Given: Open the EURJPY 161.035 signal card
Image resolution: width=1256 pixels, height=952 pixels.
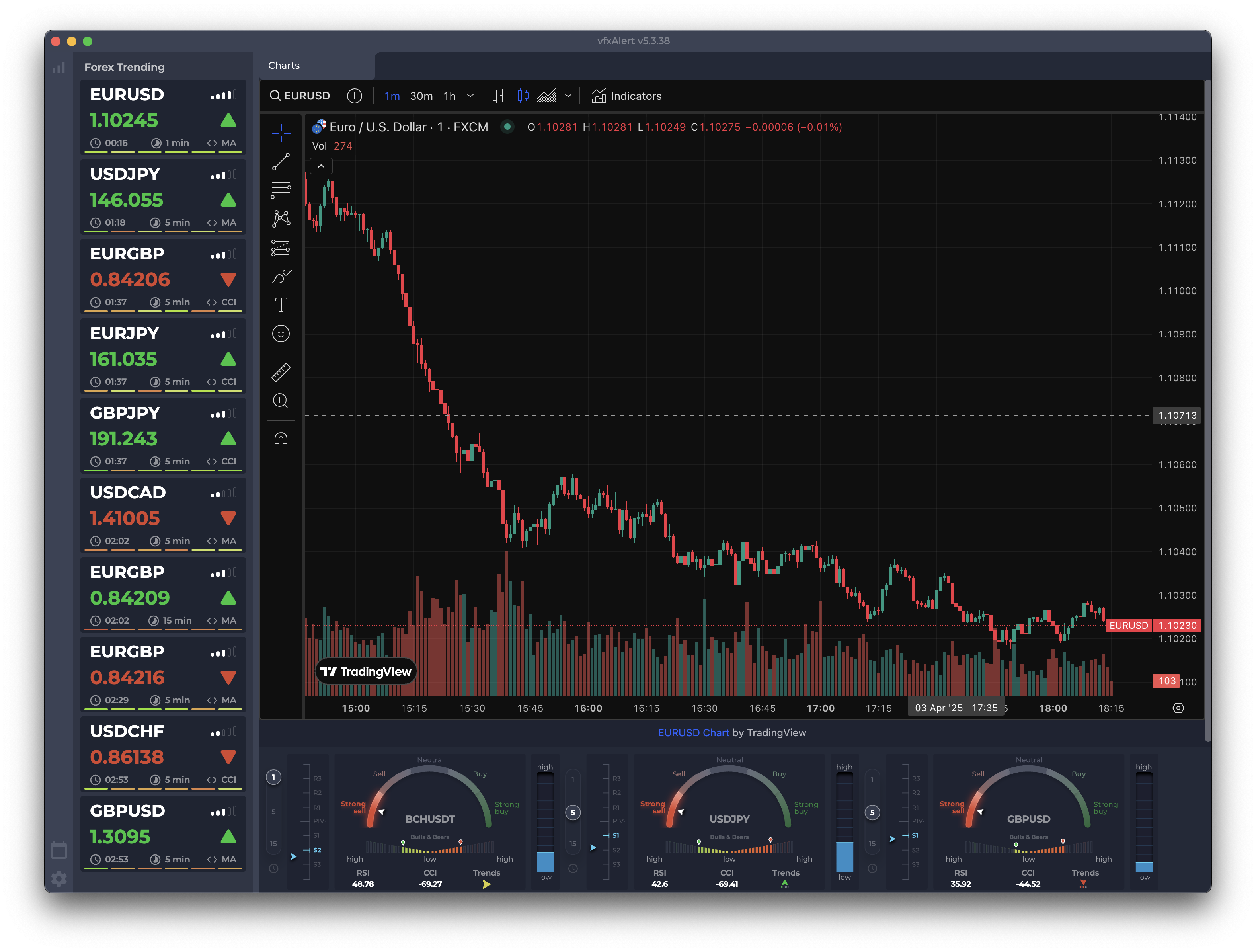Looking at the screenshot, I should click(163, 356).
